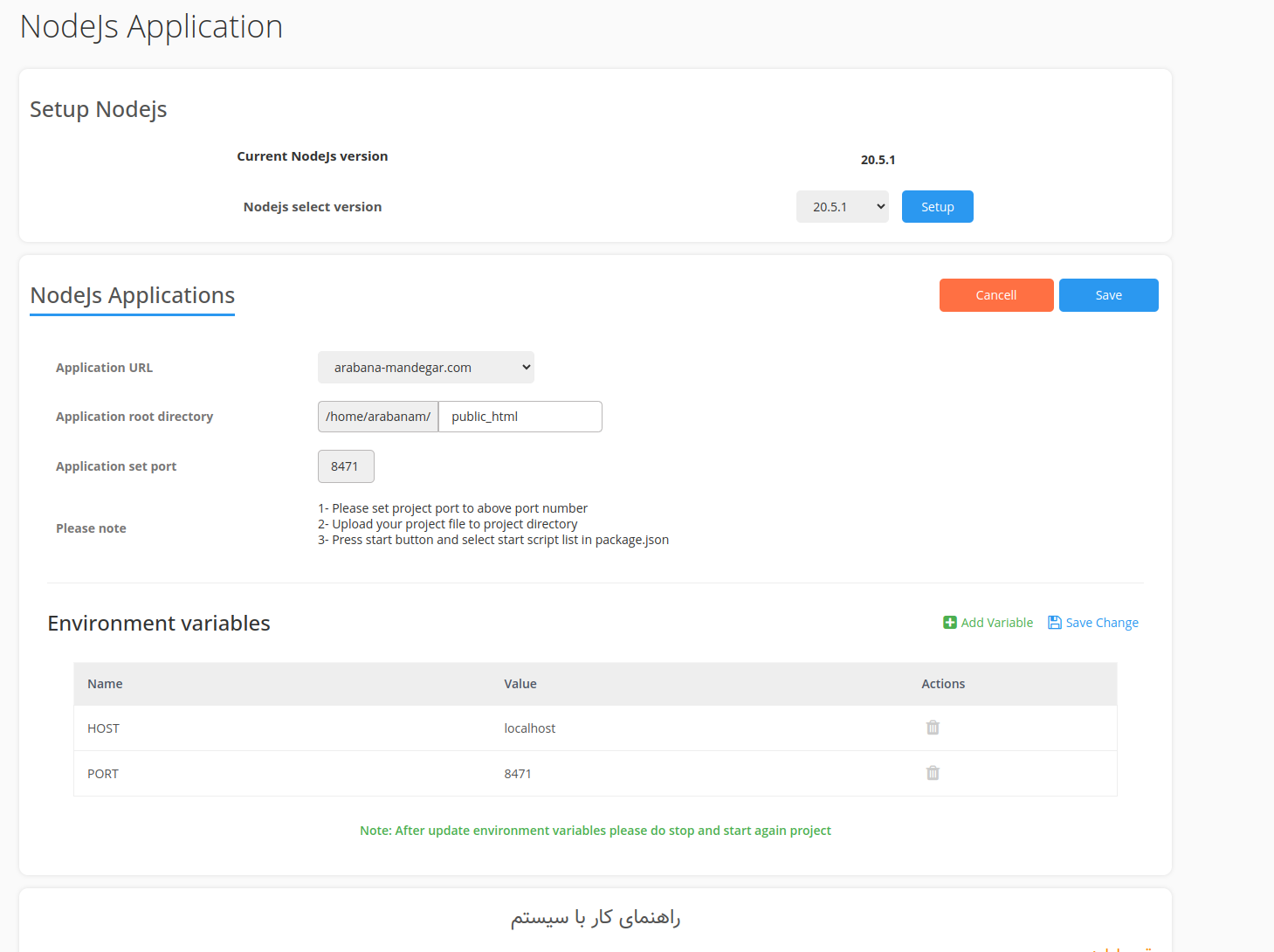Click the Save Change link text

(1102, 623)
